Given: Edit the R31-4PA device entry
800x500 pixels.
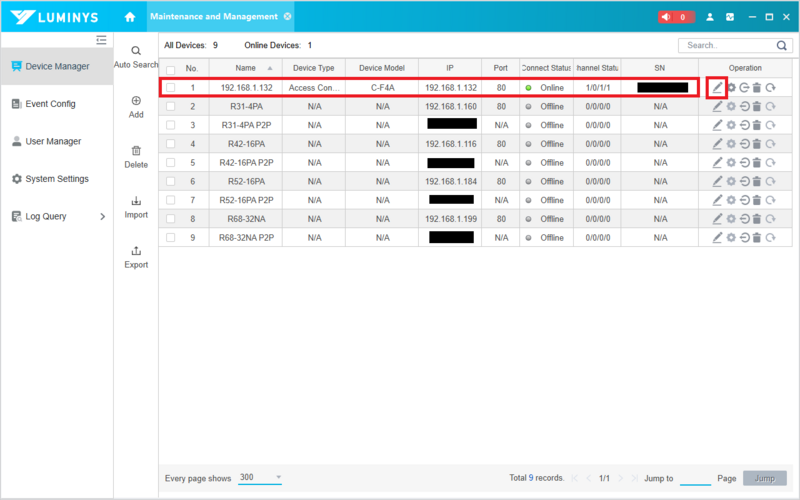Looking at the screenshot, I should [717, 107].
